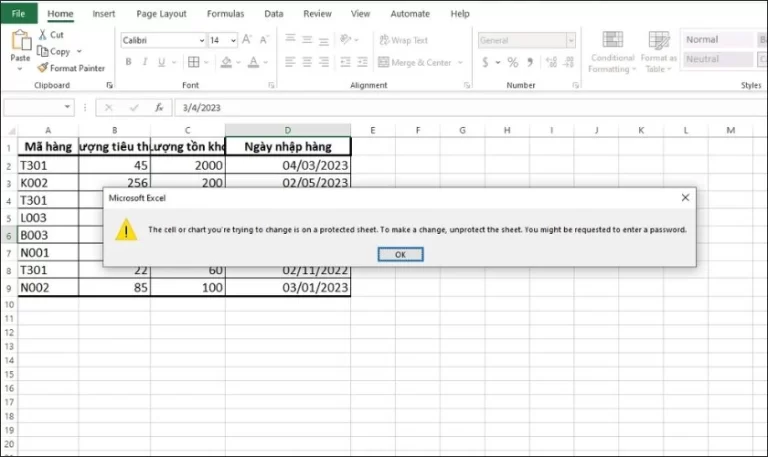
Task: Open Font group dialog launcher
Action: pyautogui.click(x=271, y=85)
